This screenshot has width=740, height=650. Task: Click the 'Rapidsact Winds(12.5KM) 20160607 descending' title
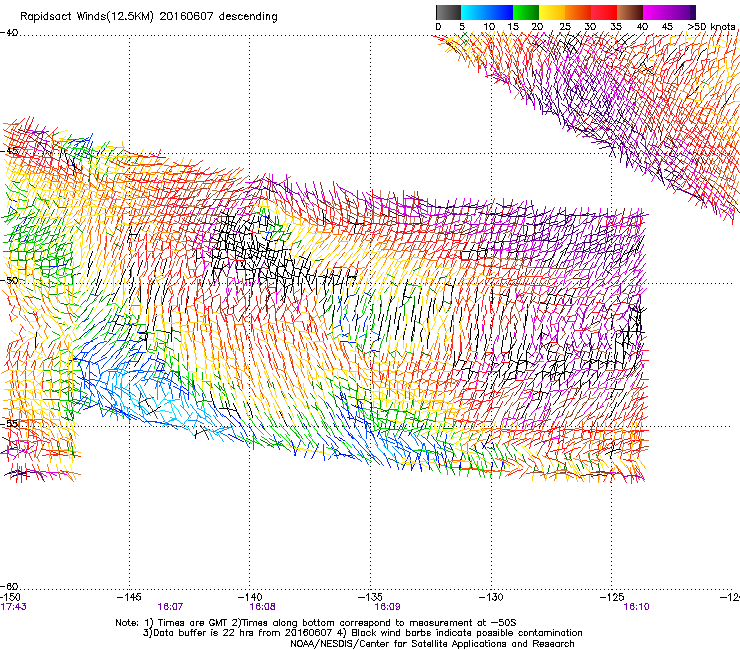tap(149, 17)
